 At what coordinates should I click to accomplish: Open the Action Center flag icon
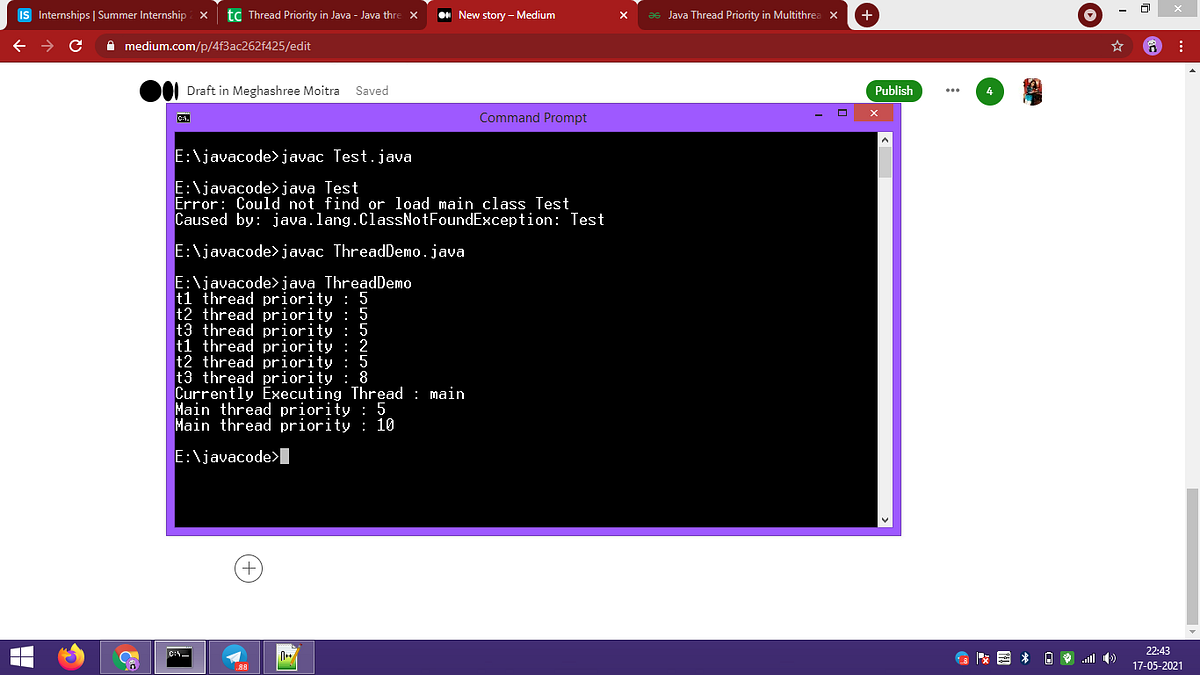[x=983, y=658]
